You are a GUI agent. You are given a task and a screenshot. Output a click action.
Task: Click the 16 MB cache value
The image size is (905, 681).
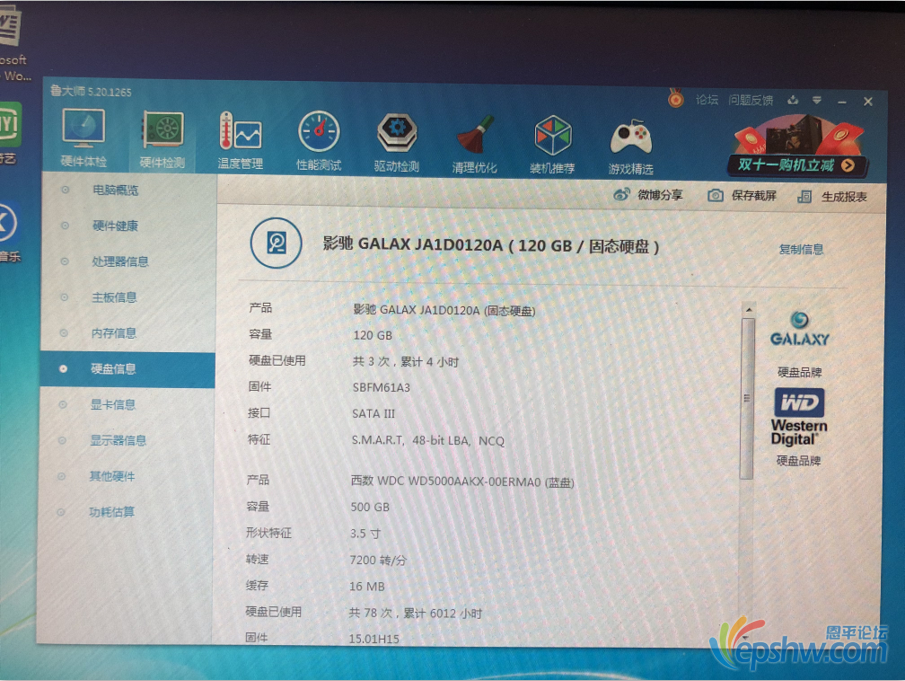[367, 586]
